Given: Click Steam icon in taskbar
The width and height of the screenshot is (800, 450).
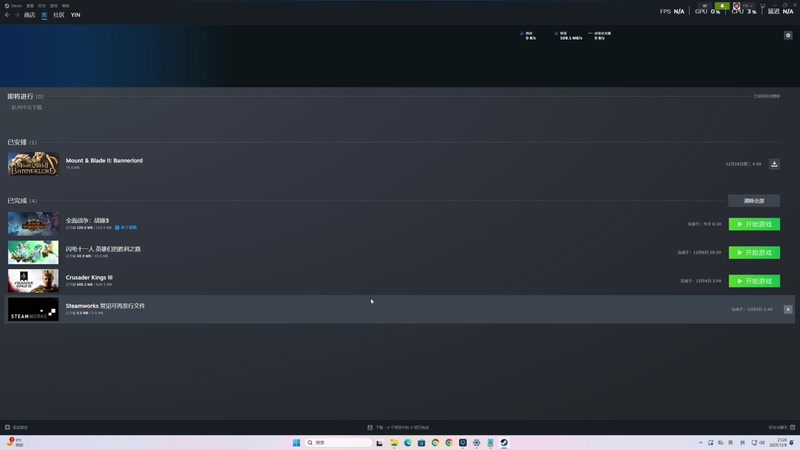Looking at the screenshot, I should (x=504, y=442).
